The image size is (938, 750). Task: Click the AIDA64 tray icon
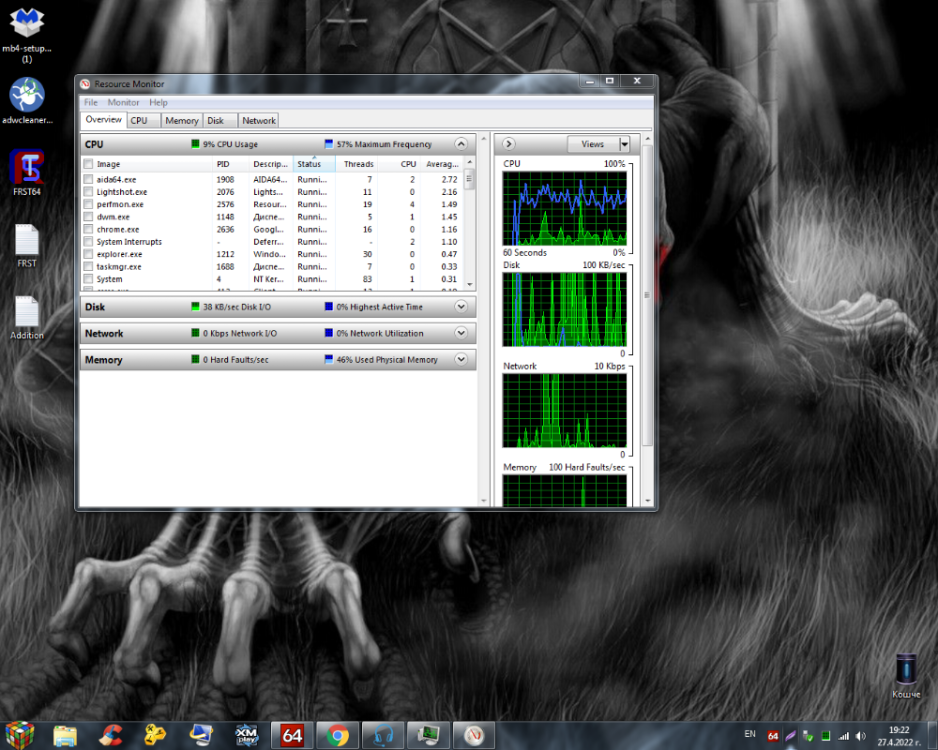click(773, 736)
